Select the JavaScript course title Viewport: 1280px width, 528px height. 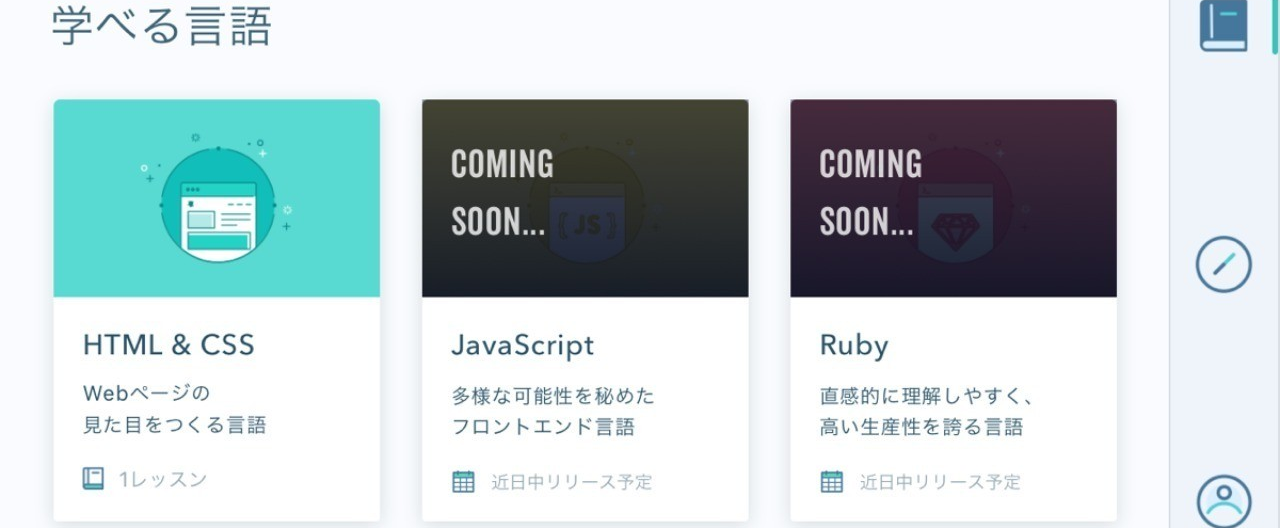pyautogui.click(x=522, y=346)
